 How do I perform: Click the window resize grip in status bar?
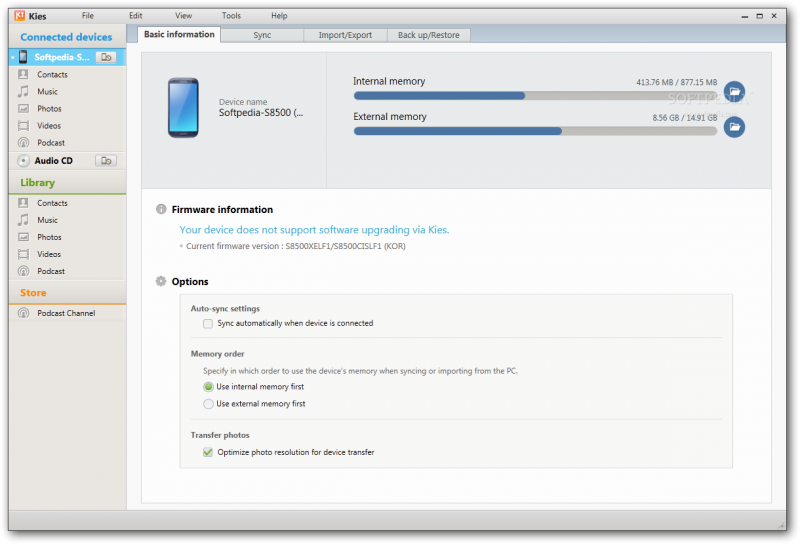781,525
